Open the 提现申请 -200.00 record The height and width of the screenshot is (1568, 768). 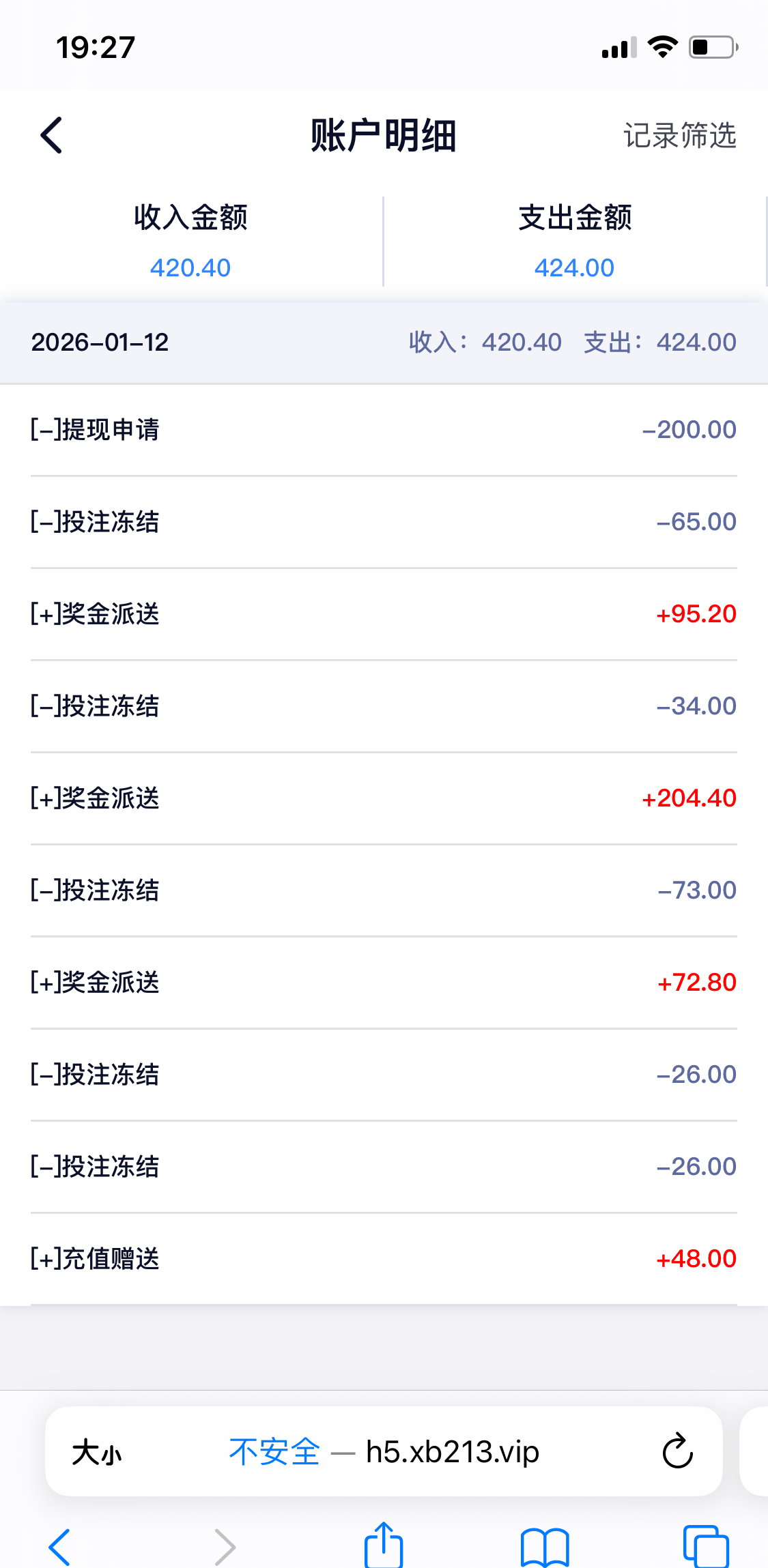(x=384, y=430)
